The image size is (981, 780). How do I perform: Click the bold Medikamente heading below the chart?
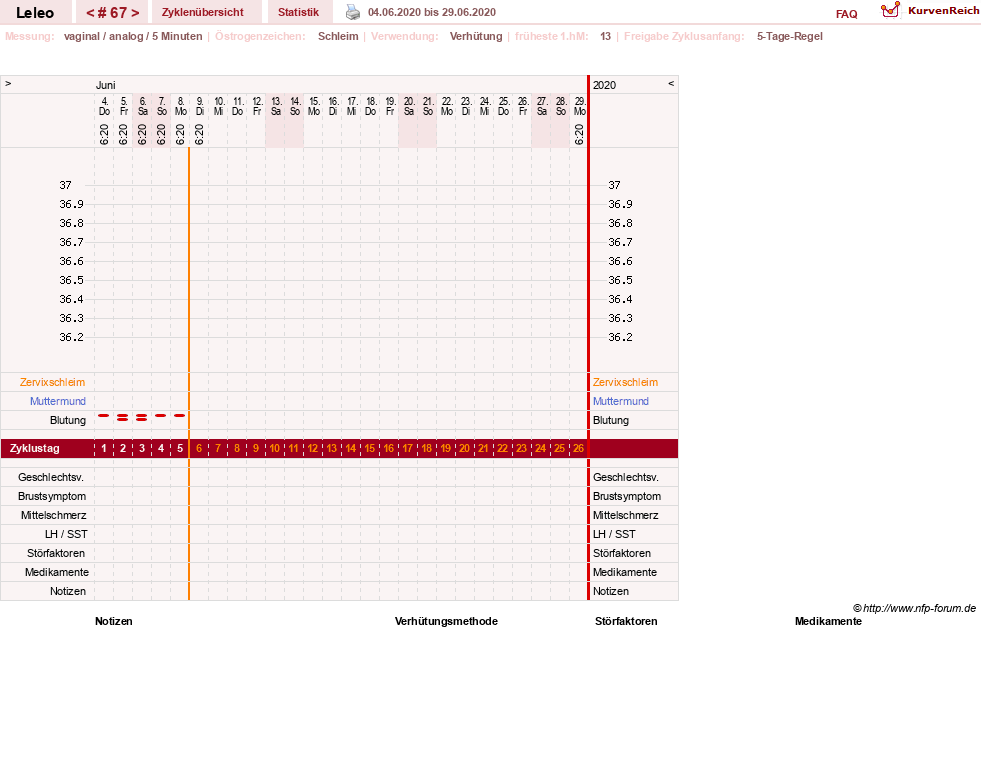tap(828, 621)
